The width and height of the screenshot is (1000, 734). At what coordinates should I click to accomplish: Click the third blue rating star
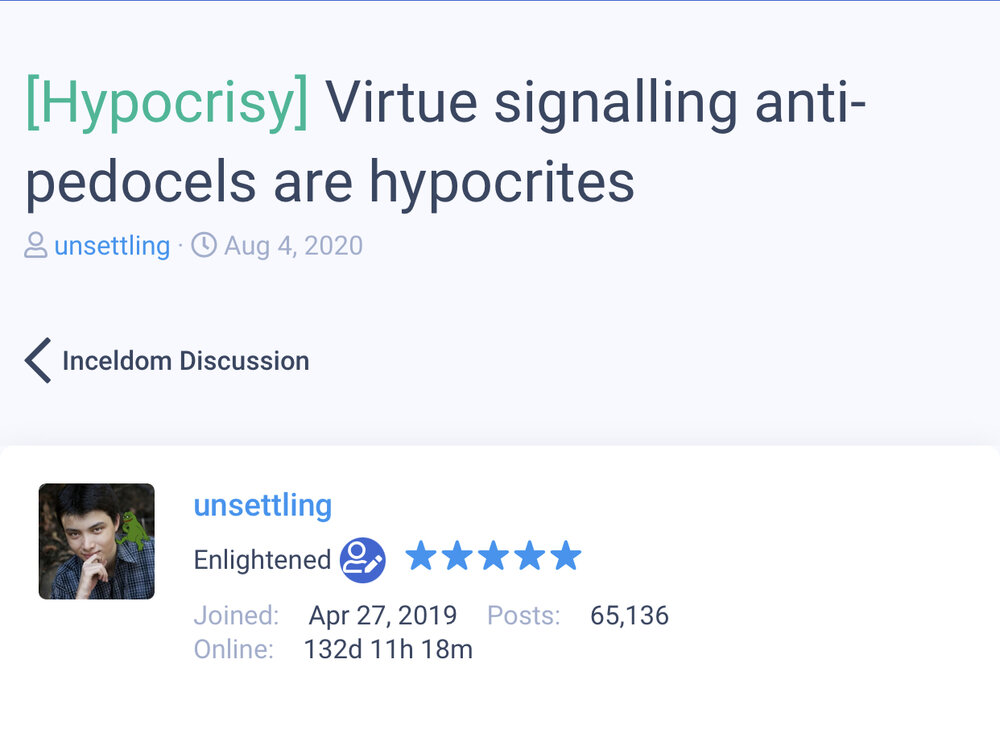pyautogui.click(x=493, y=556)
